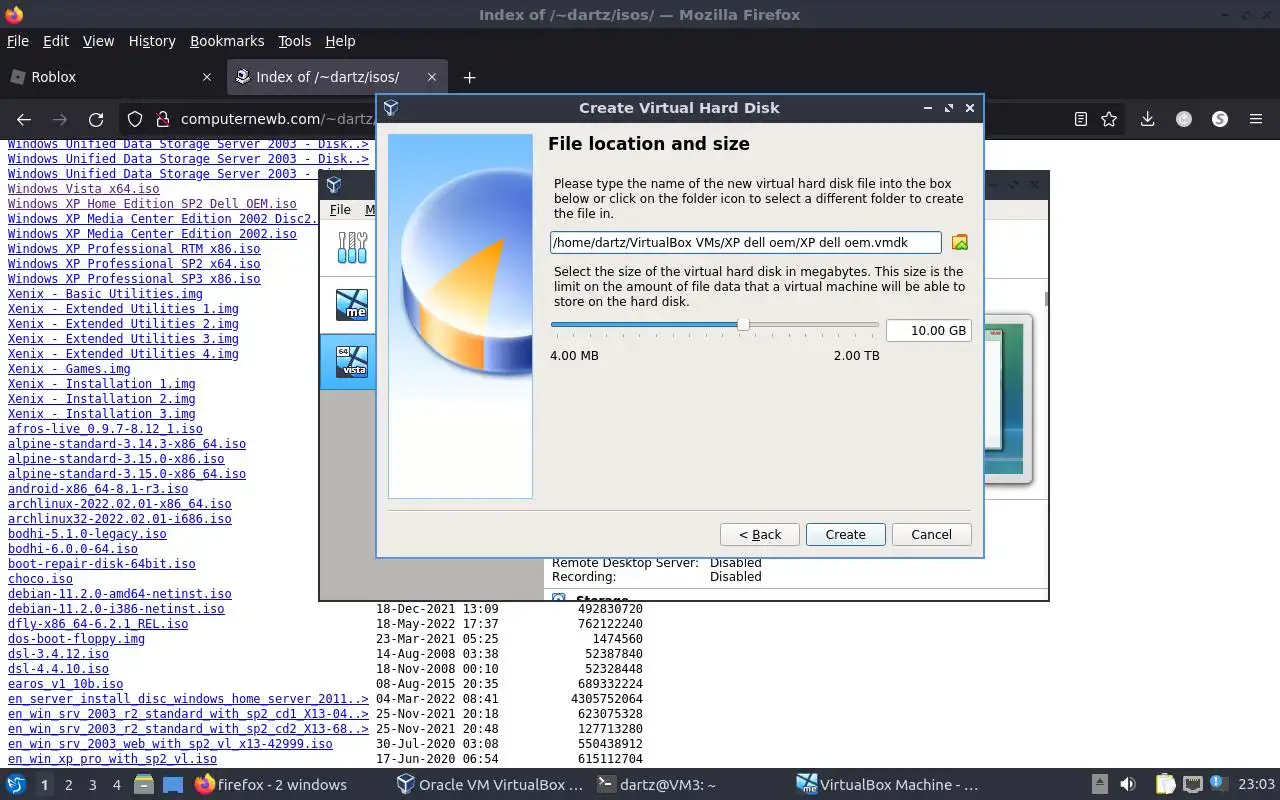This screenshot has width=1280, height=800.
Task: Switch to workspace 3 in taskbar
Action: point(92,785)
